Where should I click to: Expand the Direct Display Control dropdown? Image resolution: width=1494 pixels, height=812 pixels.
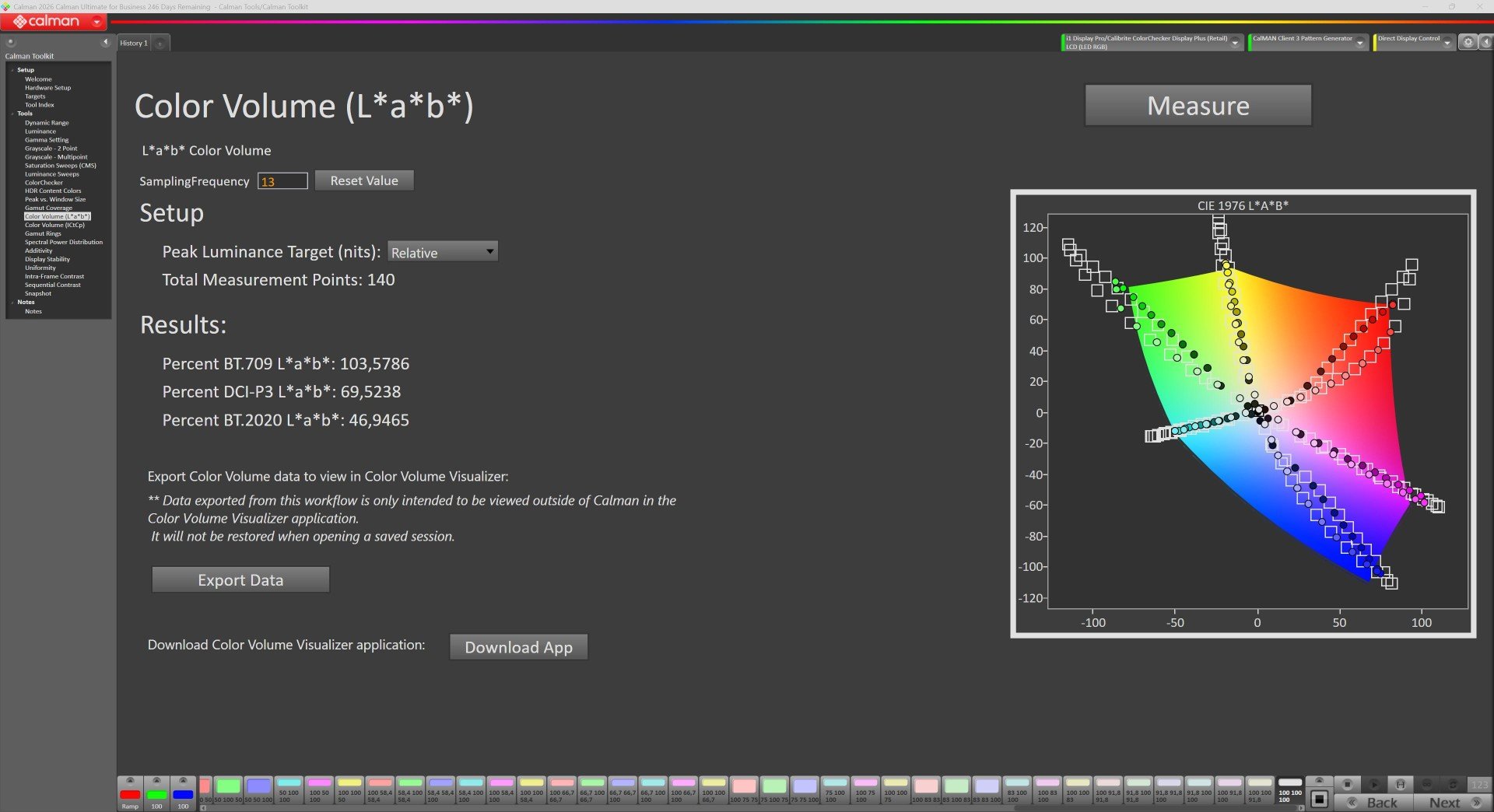click(x=1447, y=43)
